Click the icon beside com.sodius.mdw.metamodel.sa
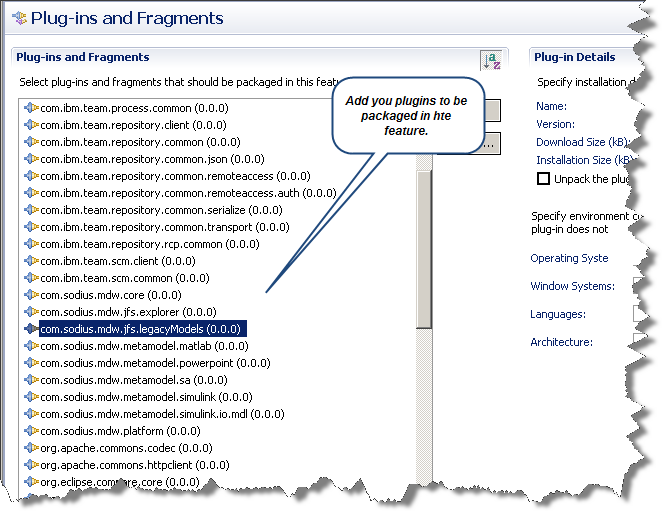This screenshot has height=511, width=662. (31, 380)
